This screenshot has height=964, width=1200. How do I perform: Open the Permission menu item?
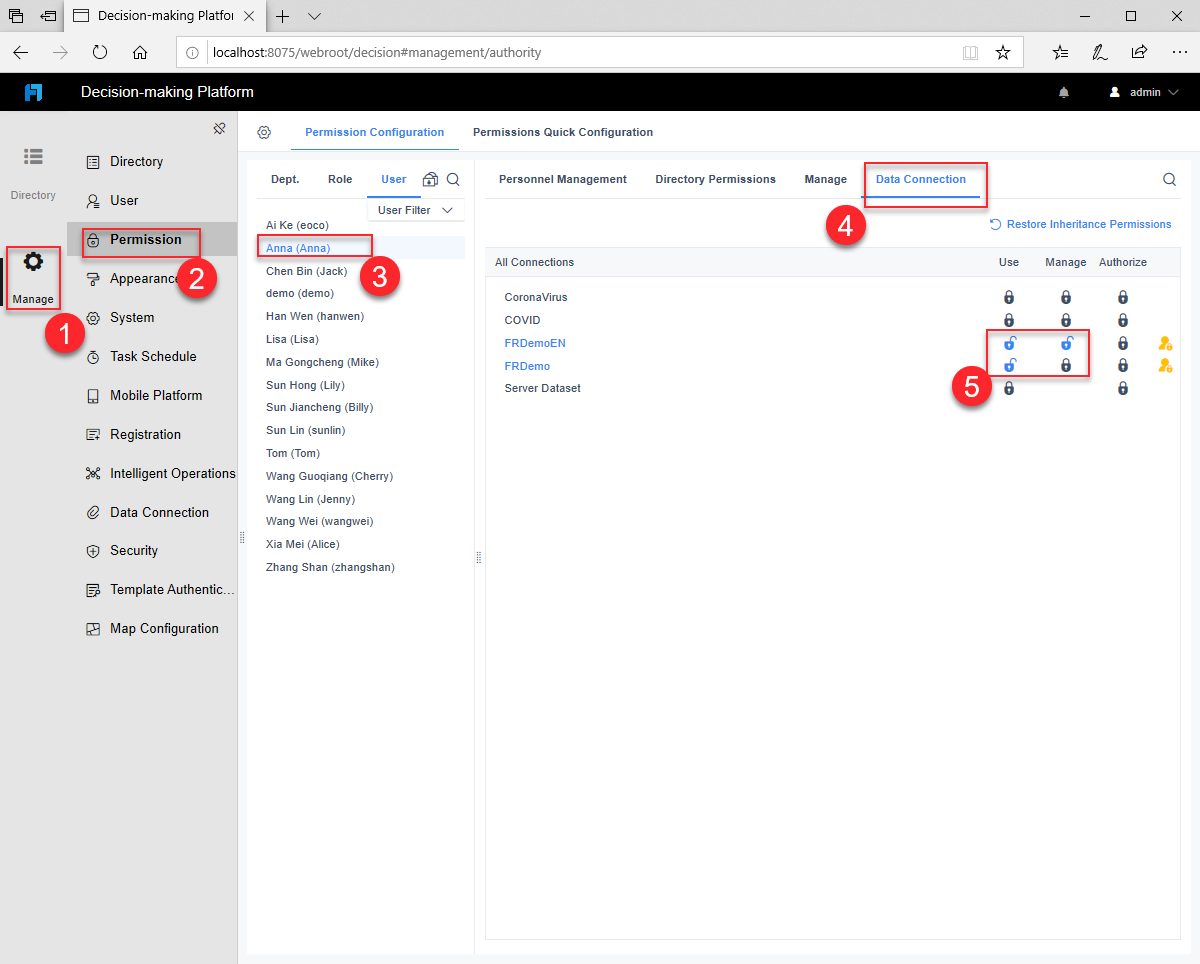[152, 239]
